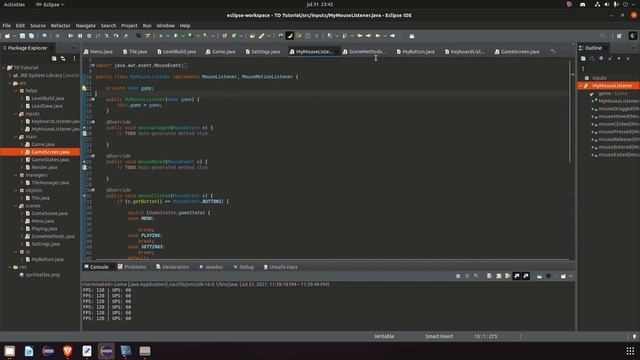Toggle Scroll Lock in the console toolbar
This screenshot has width=640, height=360.
coord(498,276)
